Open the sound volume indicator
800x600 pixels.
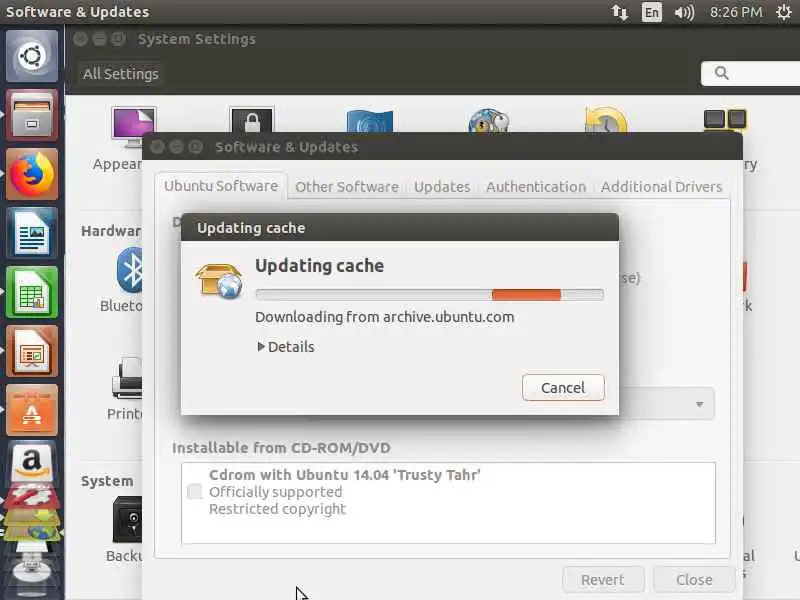click(x=684, y=12)
